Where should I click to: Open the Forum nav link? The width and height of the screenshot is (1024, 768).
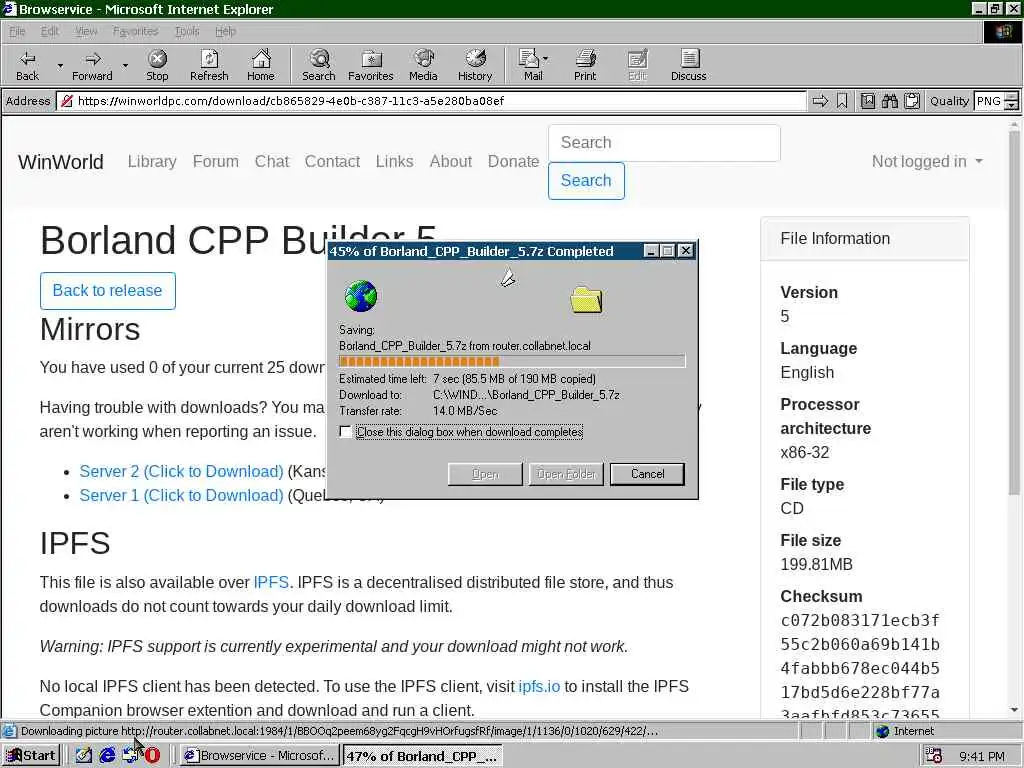[x=216, y=161]
